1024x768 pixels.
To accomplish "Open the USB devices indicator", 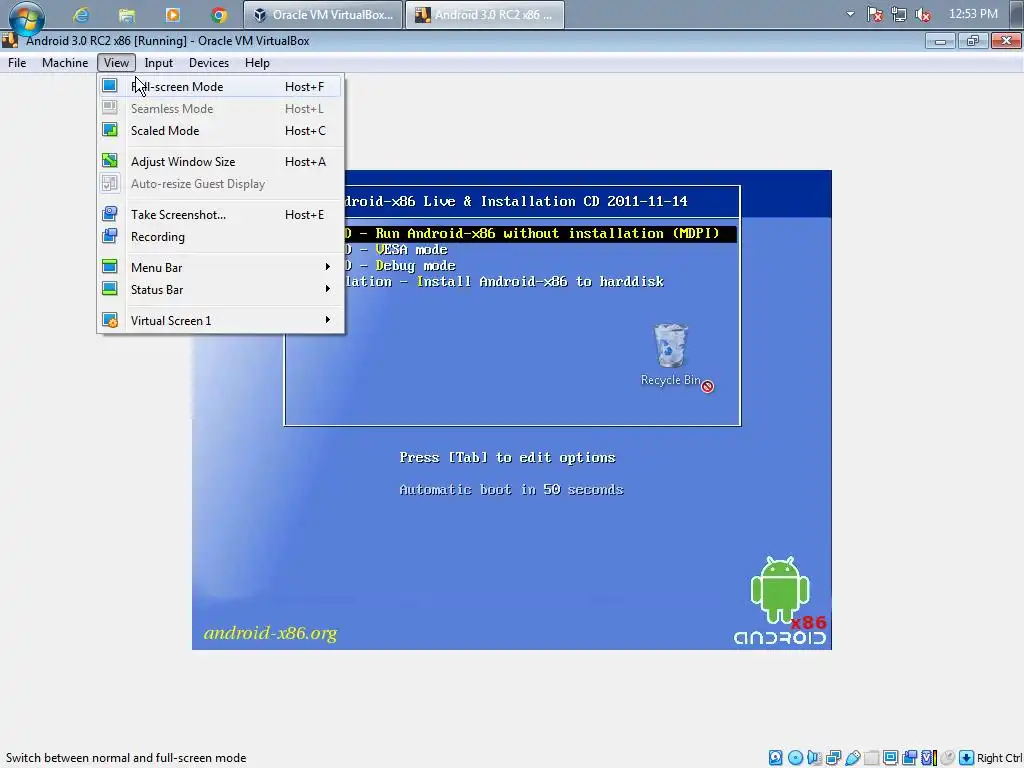I will click(853, 758).
